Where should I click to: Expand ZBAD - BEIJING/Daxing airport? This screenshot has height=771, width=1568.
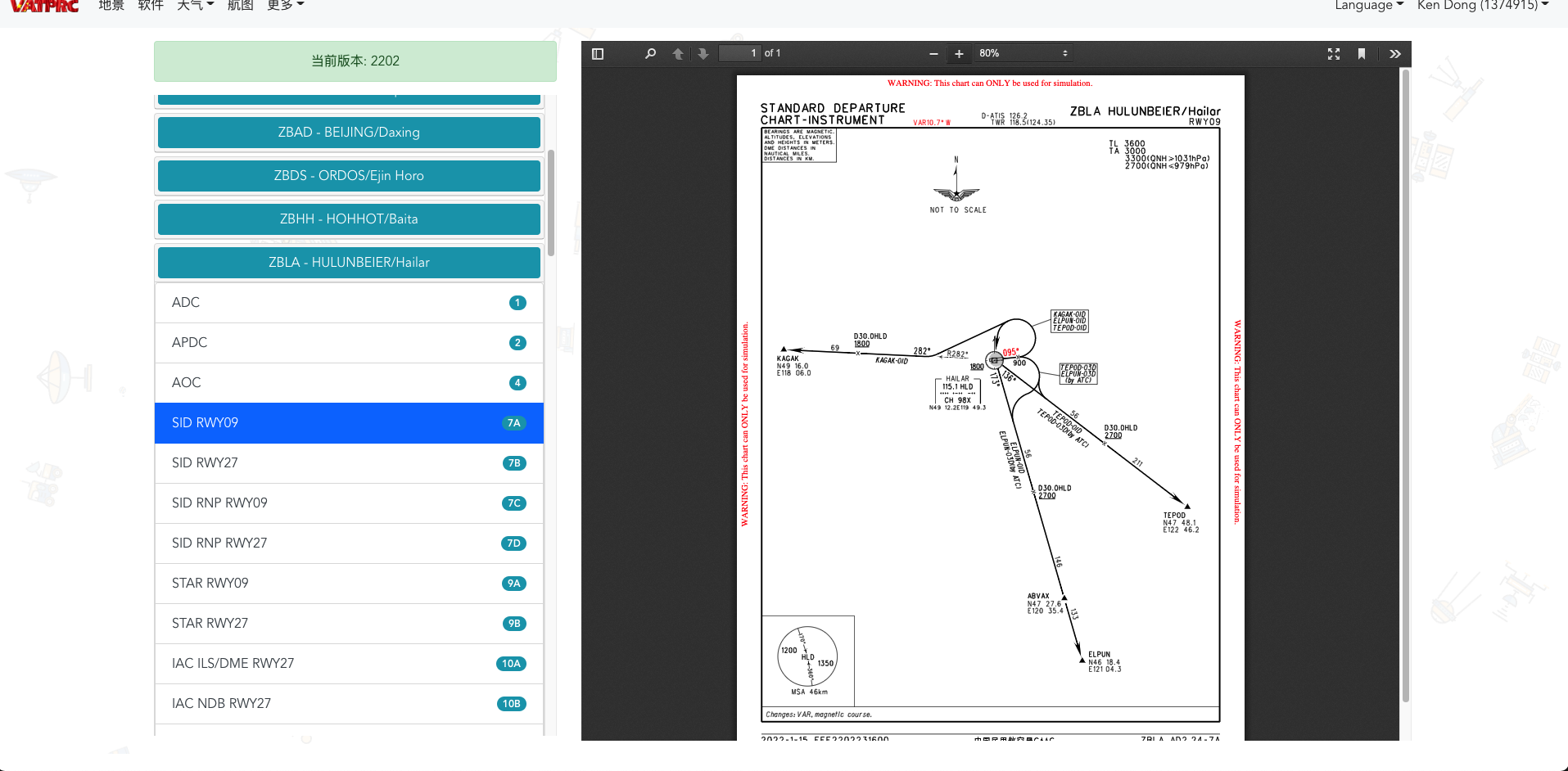(x=349, y=133)
